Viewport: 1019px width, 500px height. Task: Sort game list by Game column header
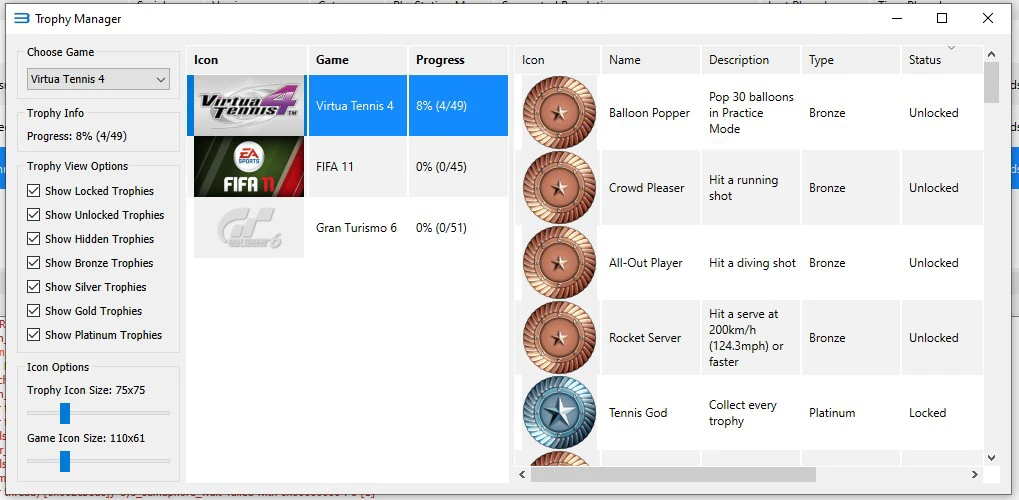point(358,60)
